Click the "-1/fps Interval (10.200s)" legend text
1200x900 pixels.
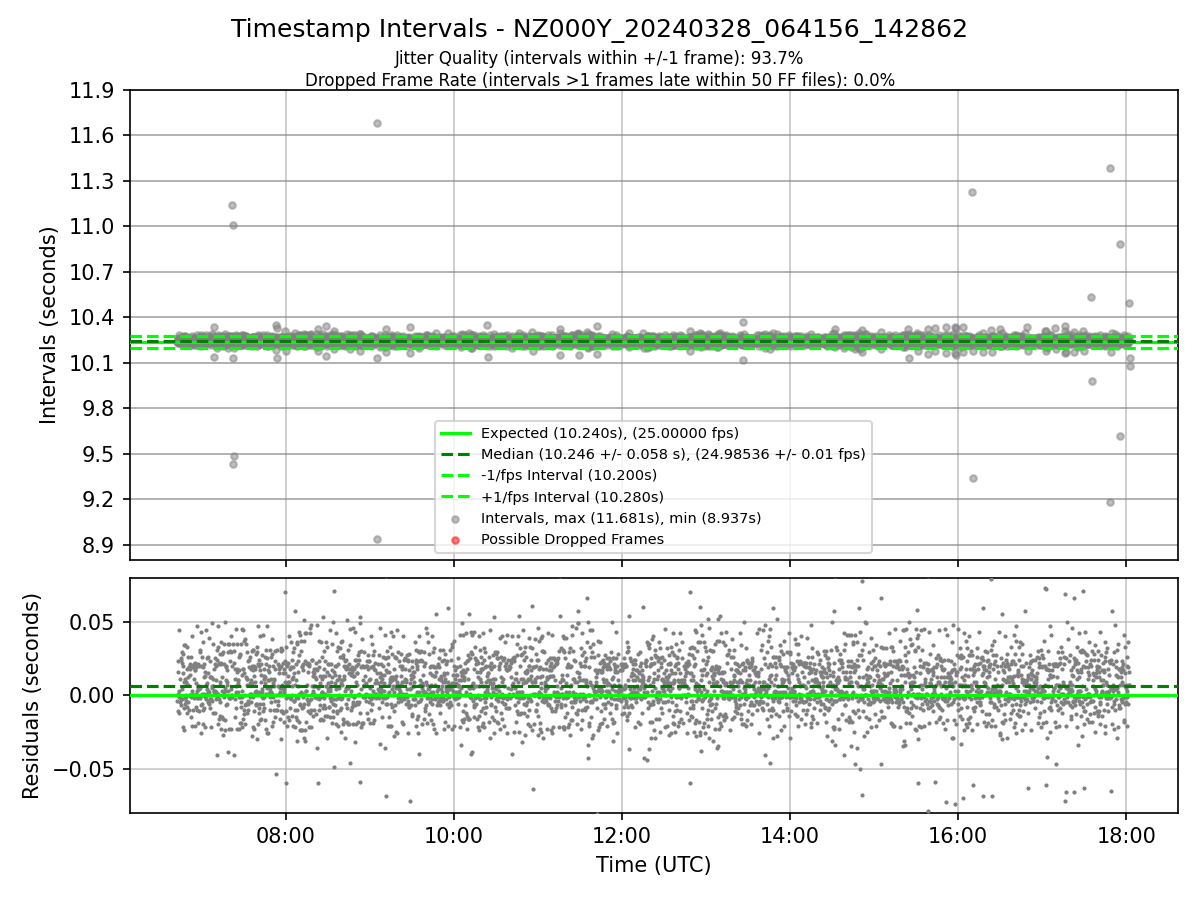click(x=569, y=475)
